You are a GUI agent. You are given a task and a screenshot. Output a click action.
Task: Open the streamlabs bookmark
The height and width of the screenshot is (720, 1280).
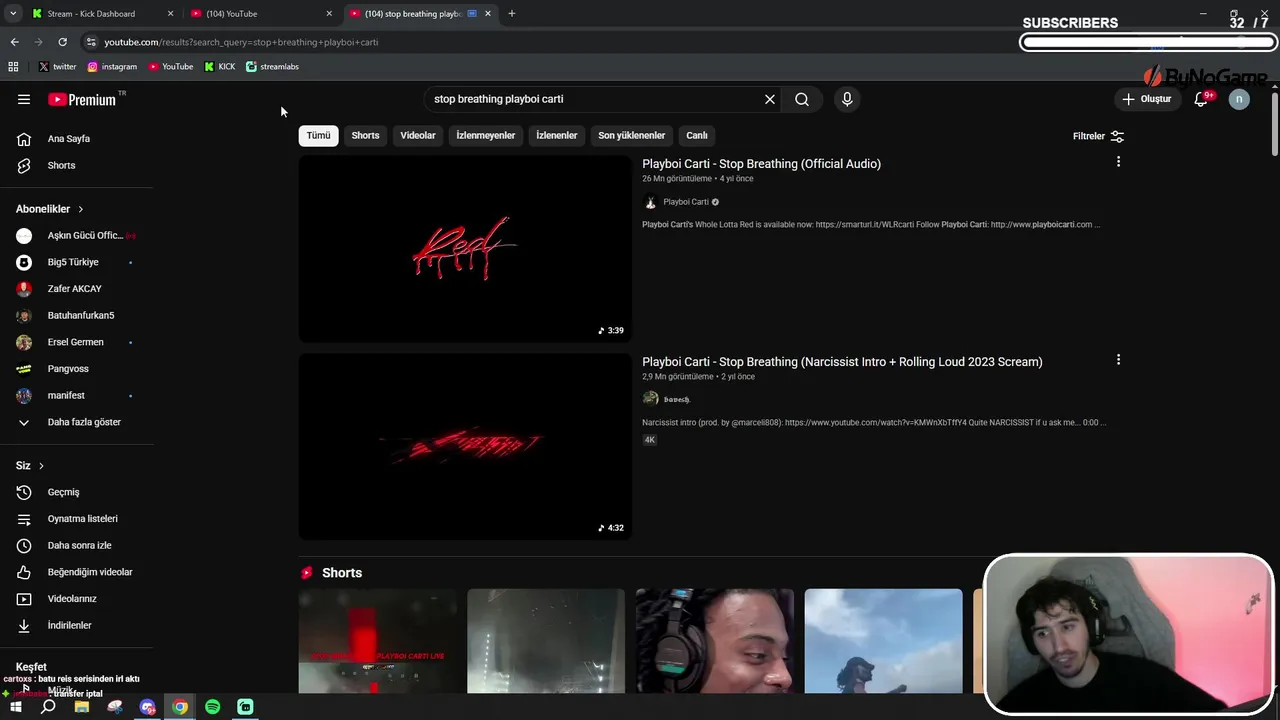(x=272, y=67)
